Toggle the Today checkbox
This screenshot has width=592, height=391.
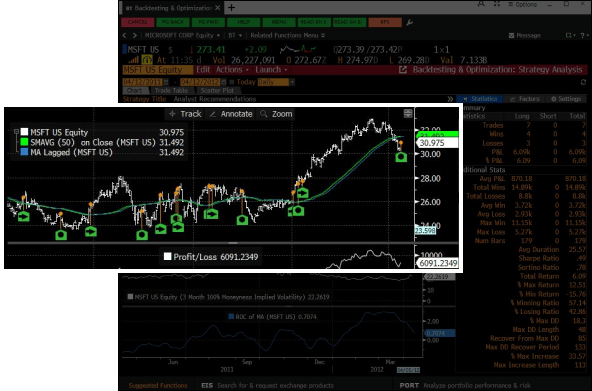(232, 82)
